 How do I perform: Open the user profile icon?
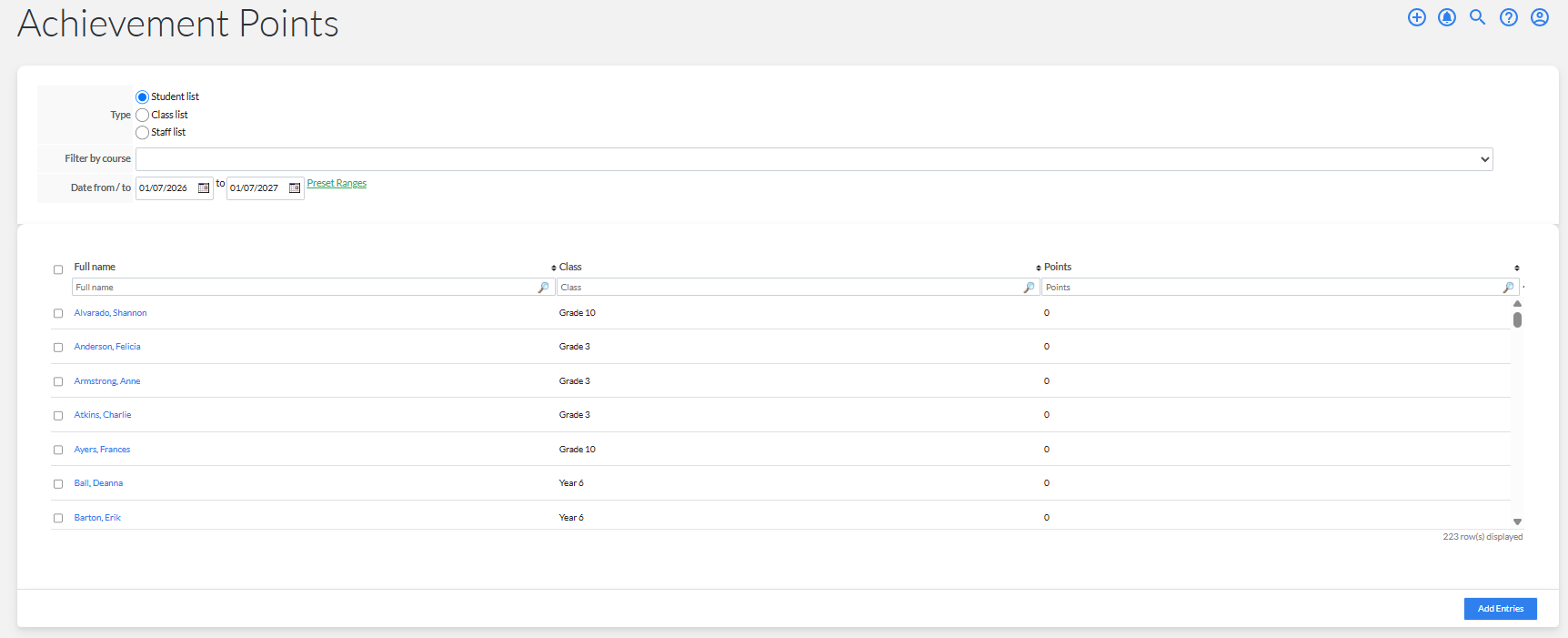click(1540, 17)
